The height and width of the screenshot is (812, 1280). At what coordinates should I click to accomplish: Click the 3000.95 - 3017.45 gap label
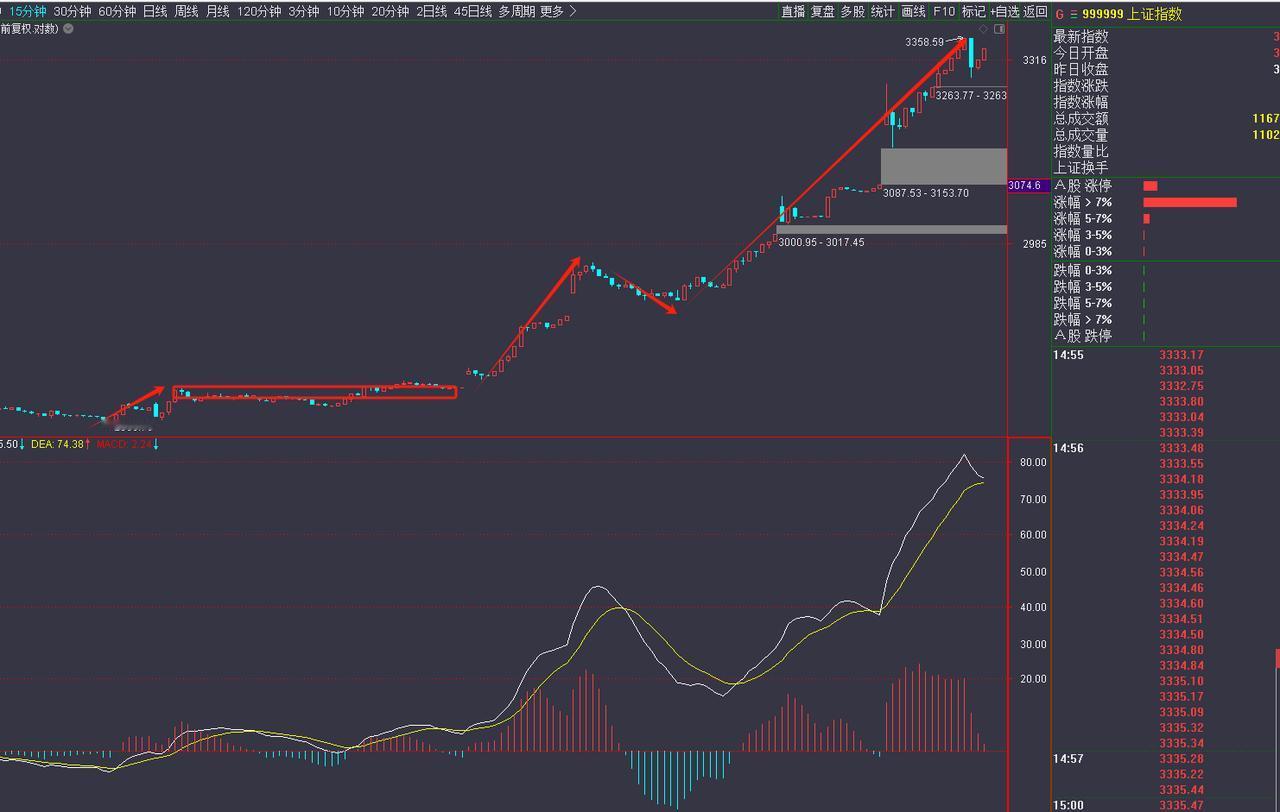click(821, 242)
